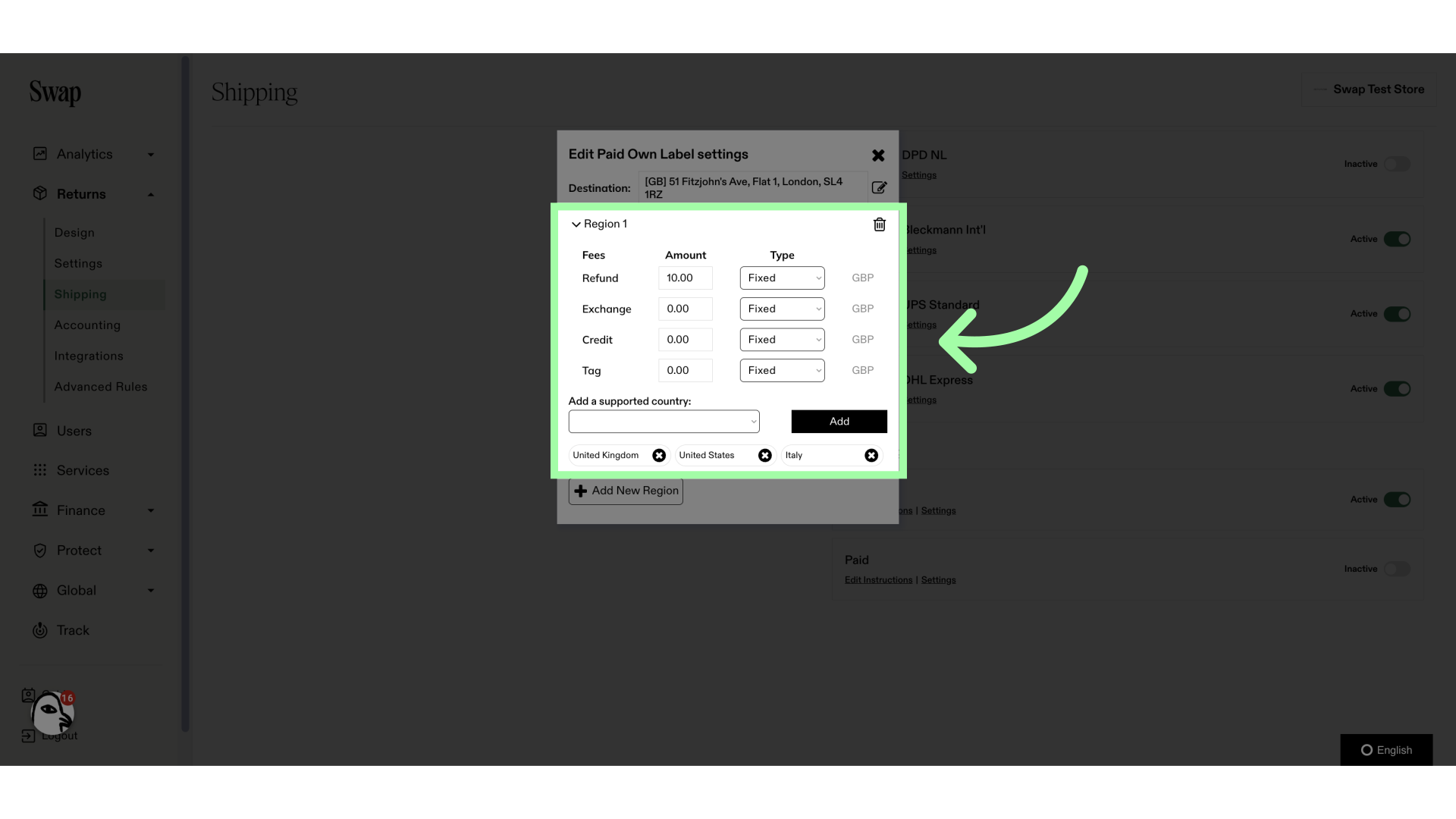Open the Accounting page under Returns
1456x819 pixels.
pos(87,325)
